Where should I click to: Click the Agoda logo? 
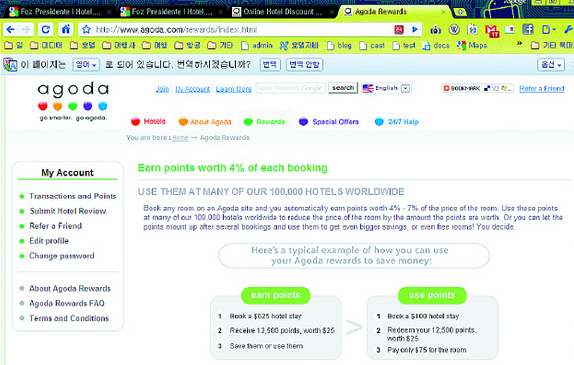pos(73,101)
